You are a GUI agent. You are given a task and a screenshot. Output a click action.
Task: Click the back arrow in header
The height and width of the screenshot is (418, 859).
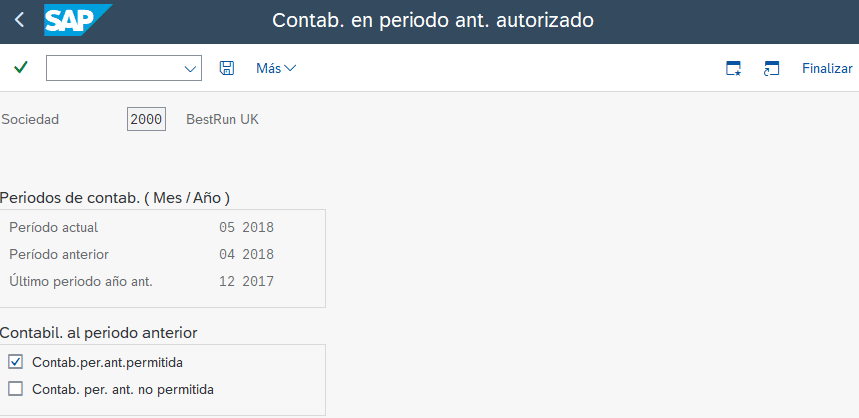(x=19, y=20)
